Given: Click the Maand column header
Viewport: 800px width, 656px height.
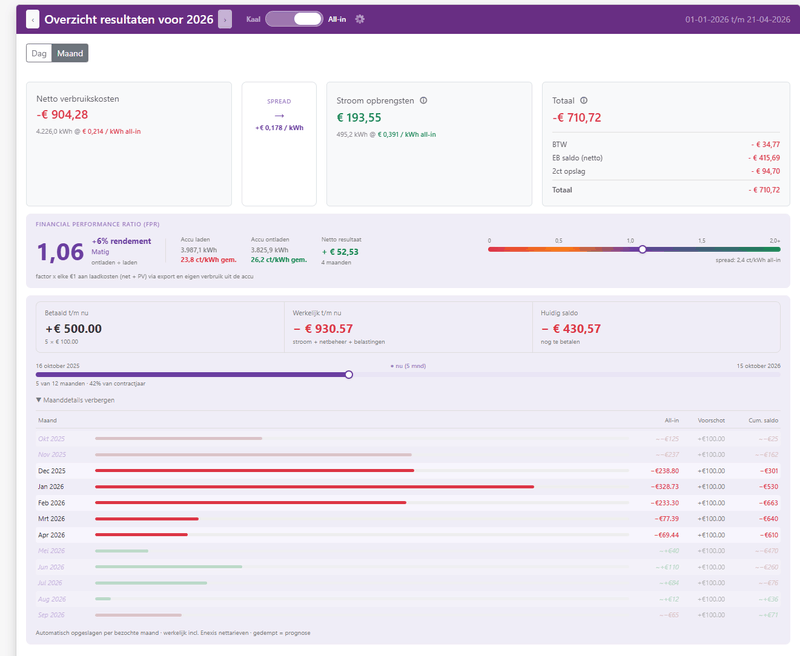Looking at the screenshot, I should pos(47,420).
